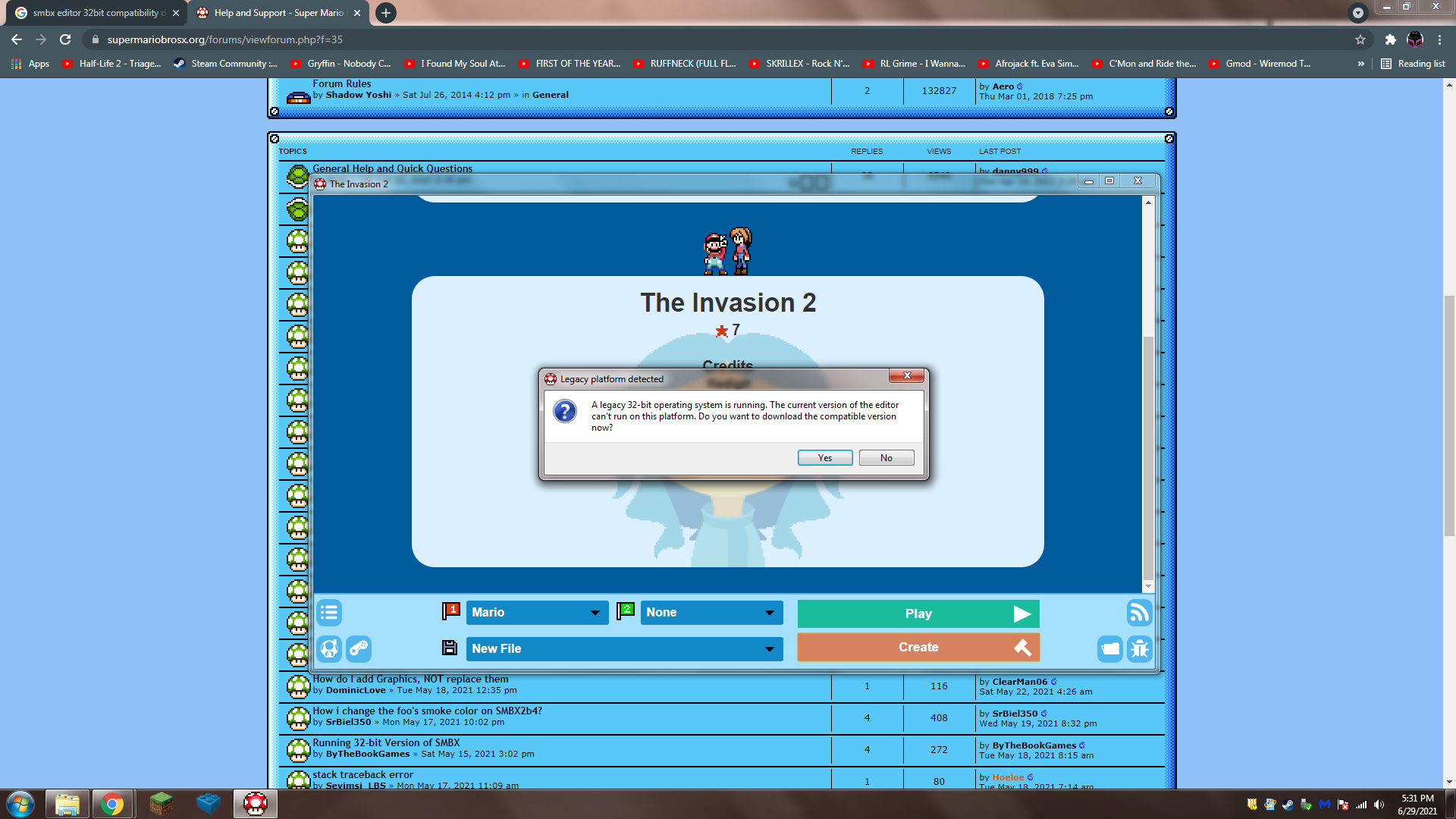Reload the forum page
This screenshot has width=1456, height=819.
(65, 39)
